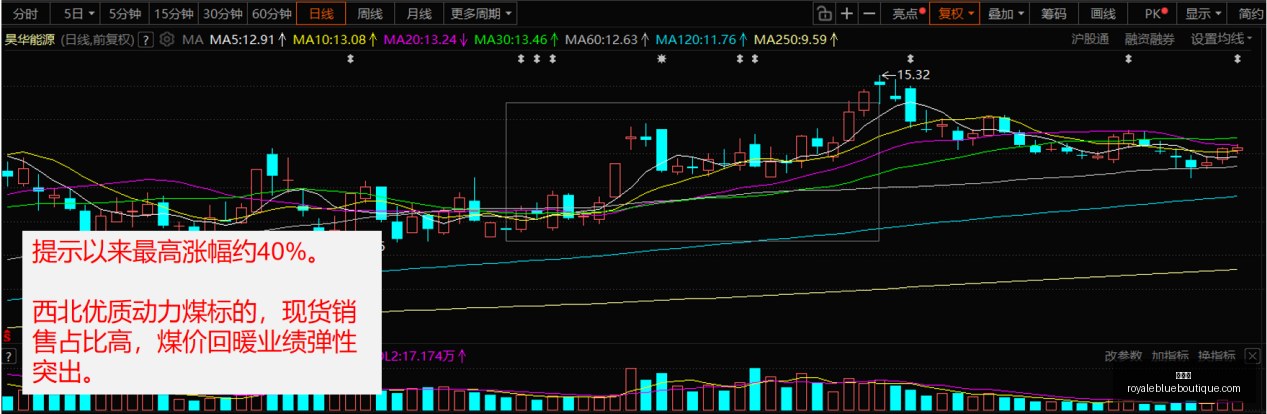The width and height of the screenshot is (1267, 414).
Task: Expand the 复权 adjustment dropdown
Action: pyautogui.click(x=956, y=14)
